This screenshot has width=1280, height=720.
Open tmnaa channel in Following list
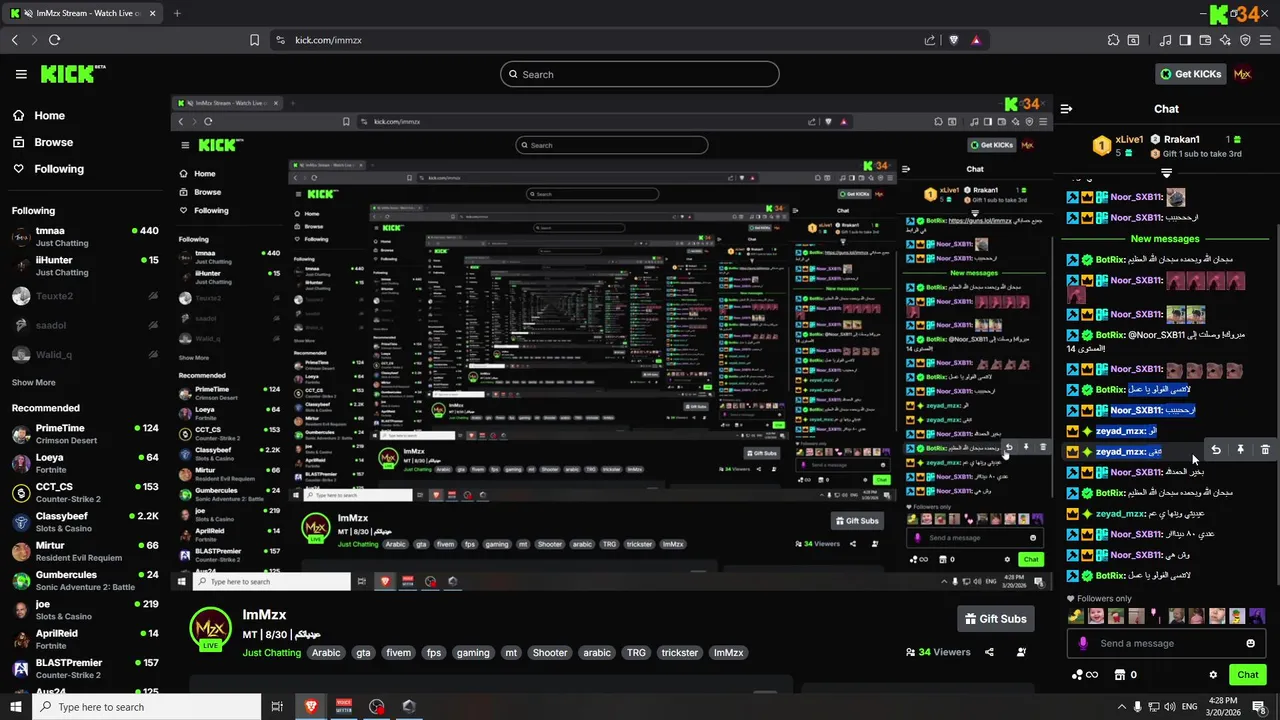(85, 237)
